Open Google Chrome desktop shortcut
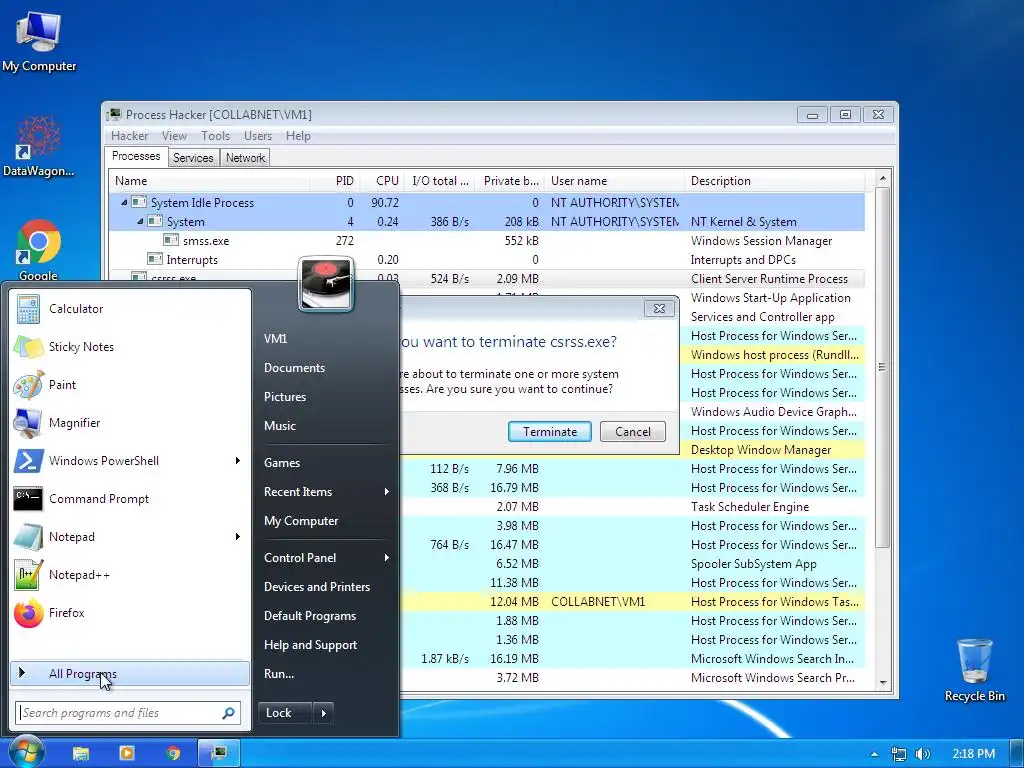1024x768 pixels. pyautogui.click(x=39, y=250)
